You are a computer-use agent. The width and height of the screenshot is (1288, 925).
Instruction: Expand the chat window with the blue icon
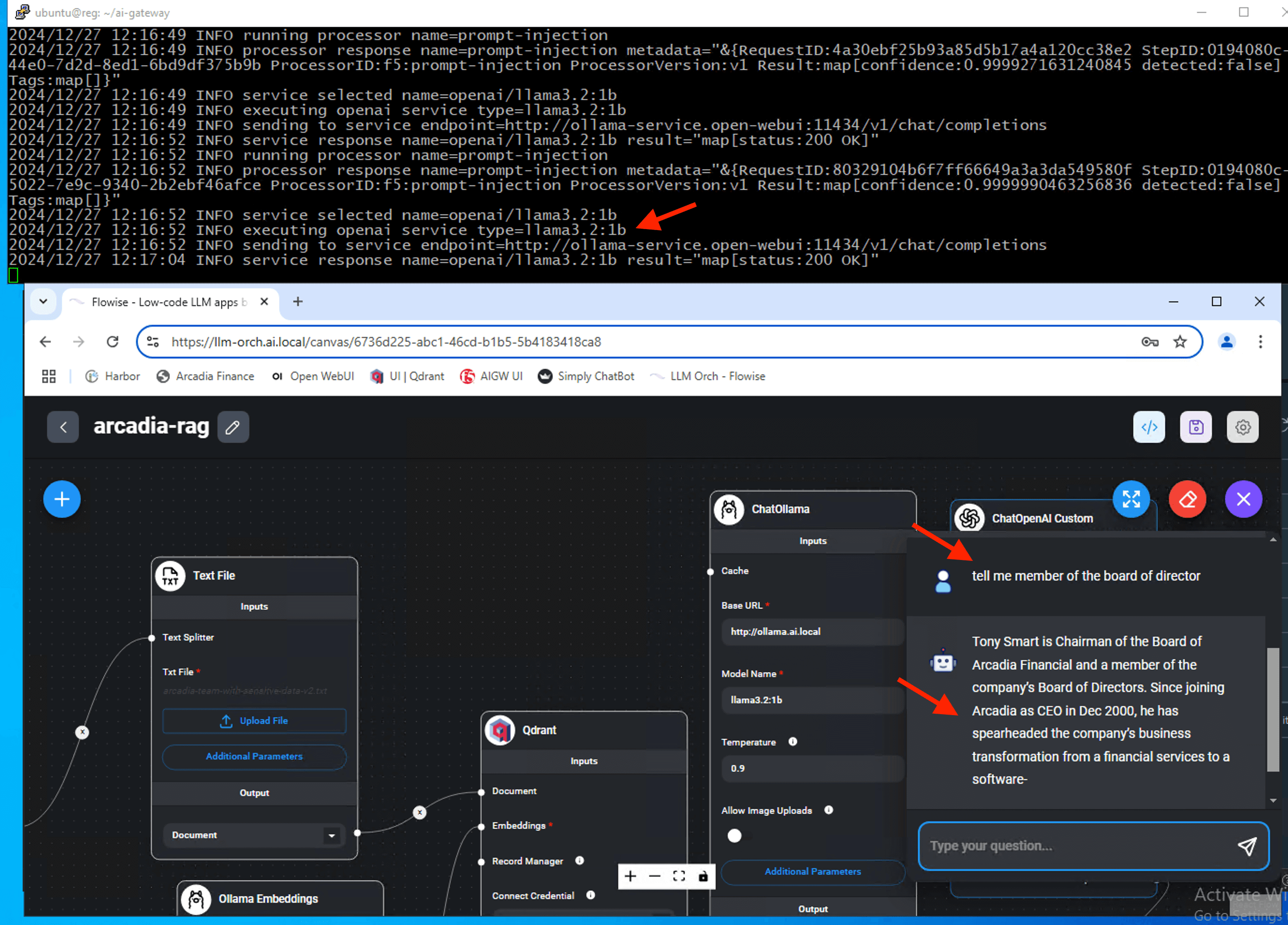tap(1131, 500)
